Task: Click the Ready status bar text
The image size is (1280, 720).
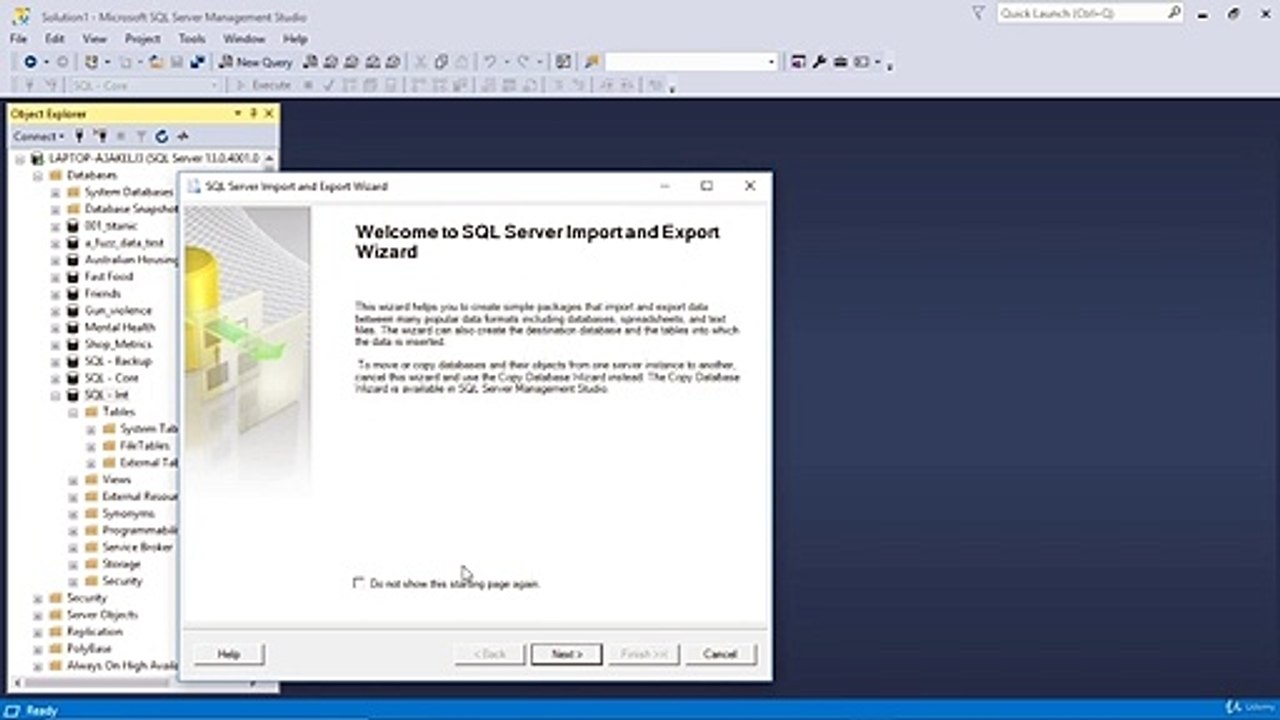Action: pos(42,710)
